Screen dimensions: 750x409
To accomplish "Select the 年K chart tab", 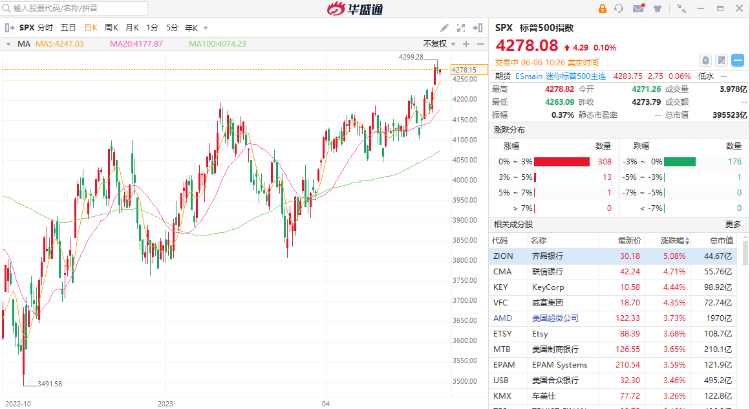I will (191, 28).
